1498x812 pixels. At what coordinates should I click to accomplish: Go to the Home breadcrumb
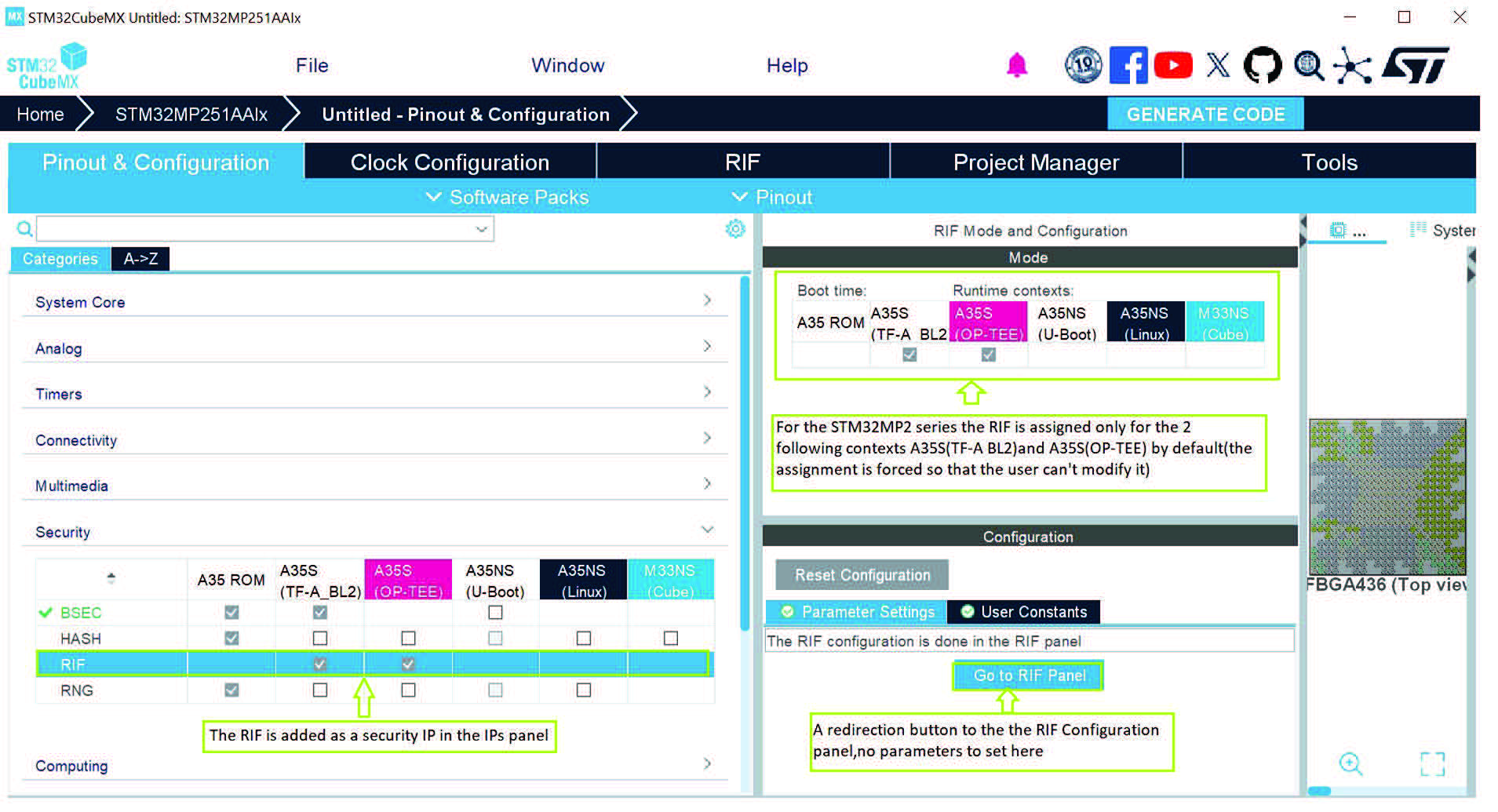[41, 115]
